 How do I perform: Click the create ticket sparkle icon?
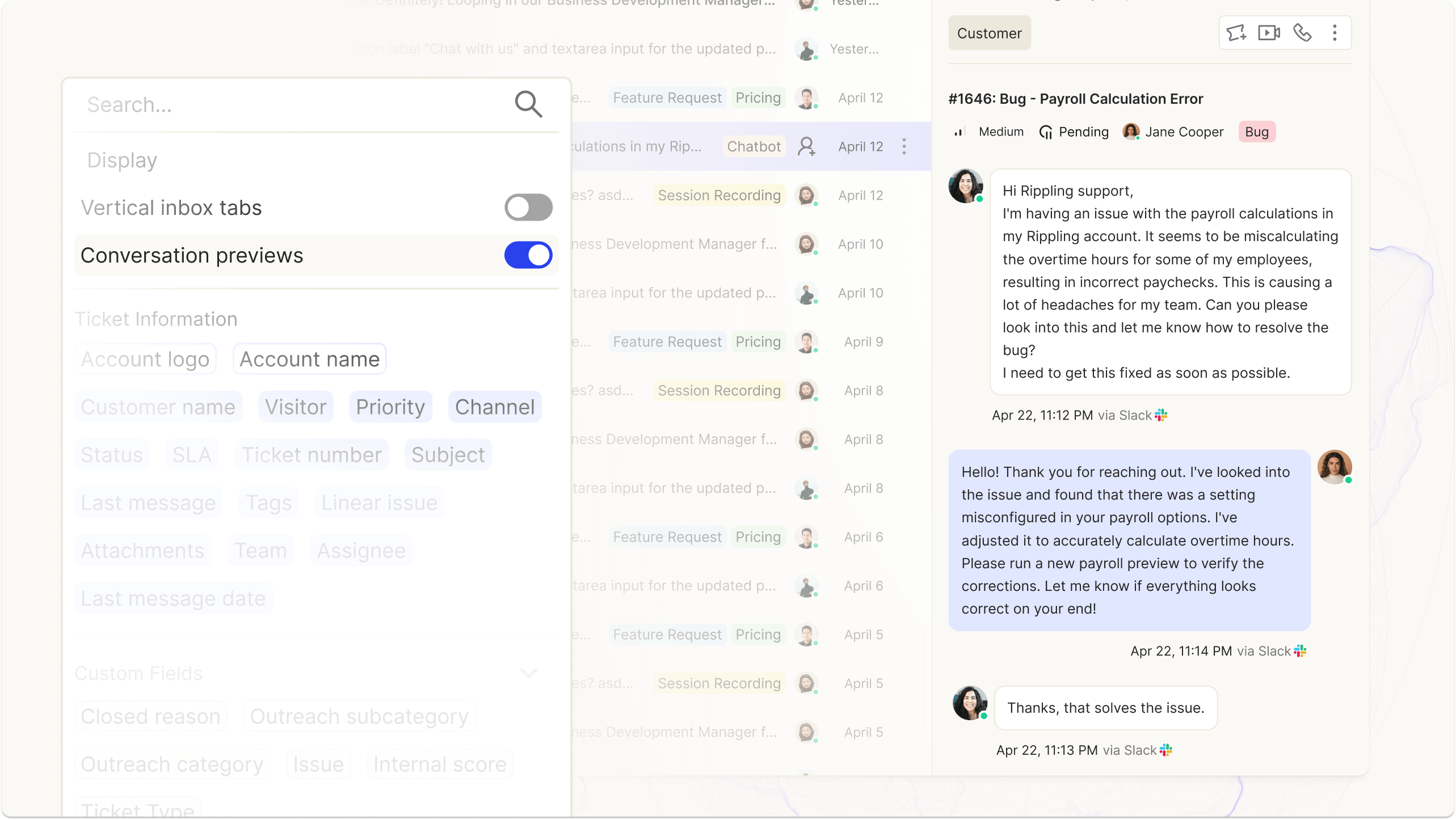coord(1236,33)
